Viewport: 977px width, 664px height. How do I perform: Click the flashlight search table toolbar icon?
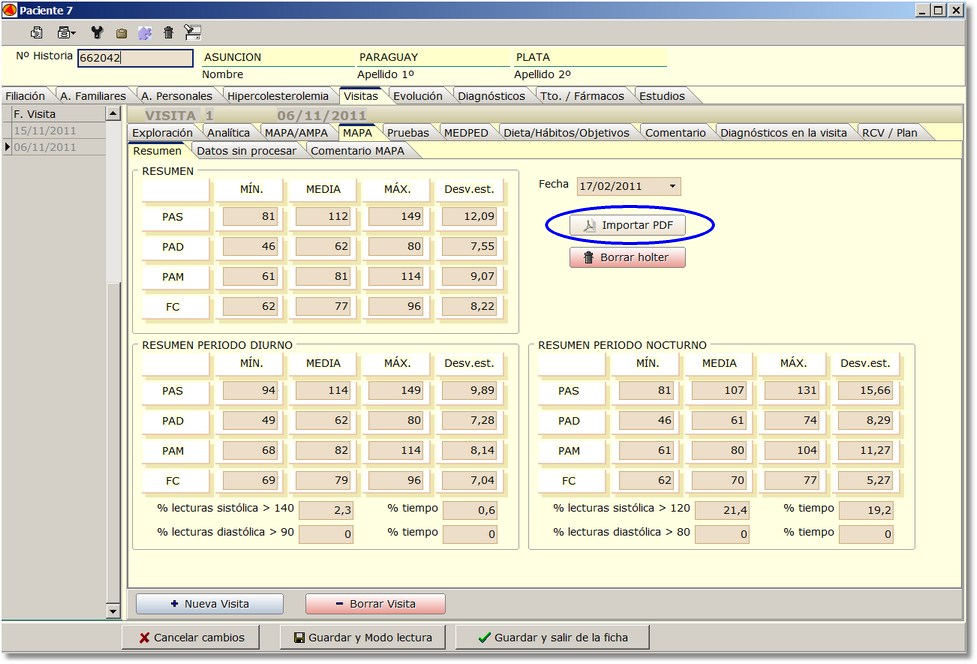[193, 32]
